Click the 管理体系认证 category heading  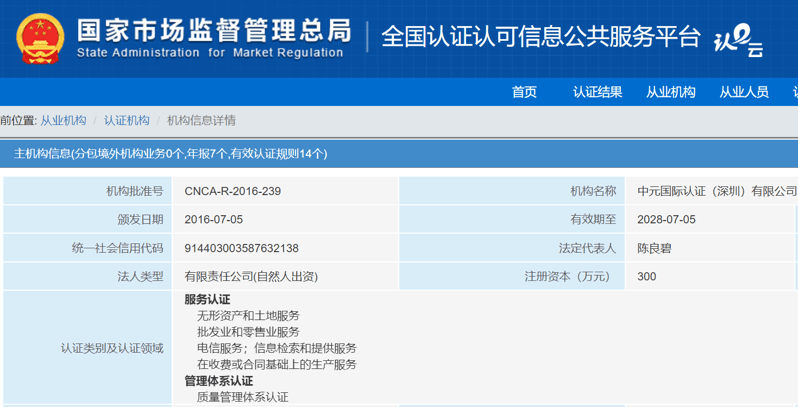tap(218, 381)
